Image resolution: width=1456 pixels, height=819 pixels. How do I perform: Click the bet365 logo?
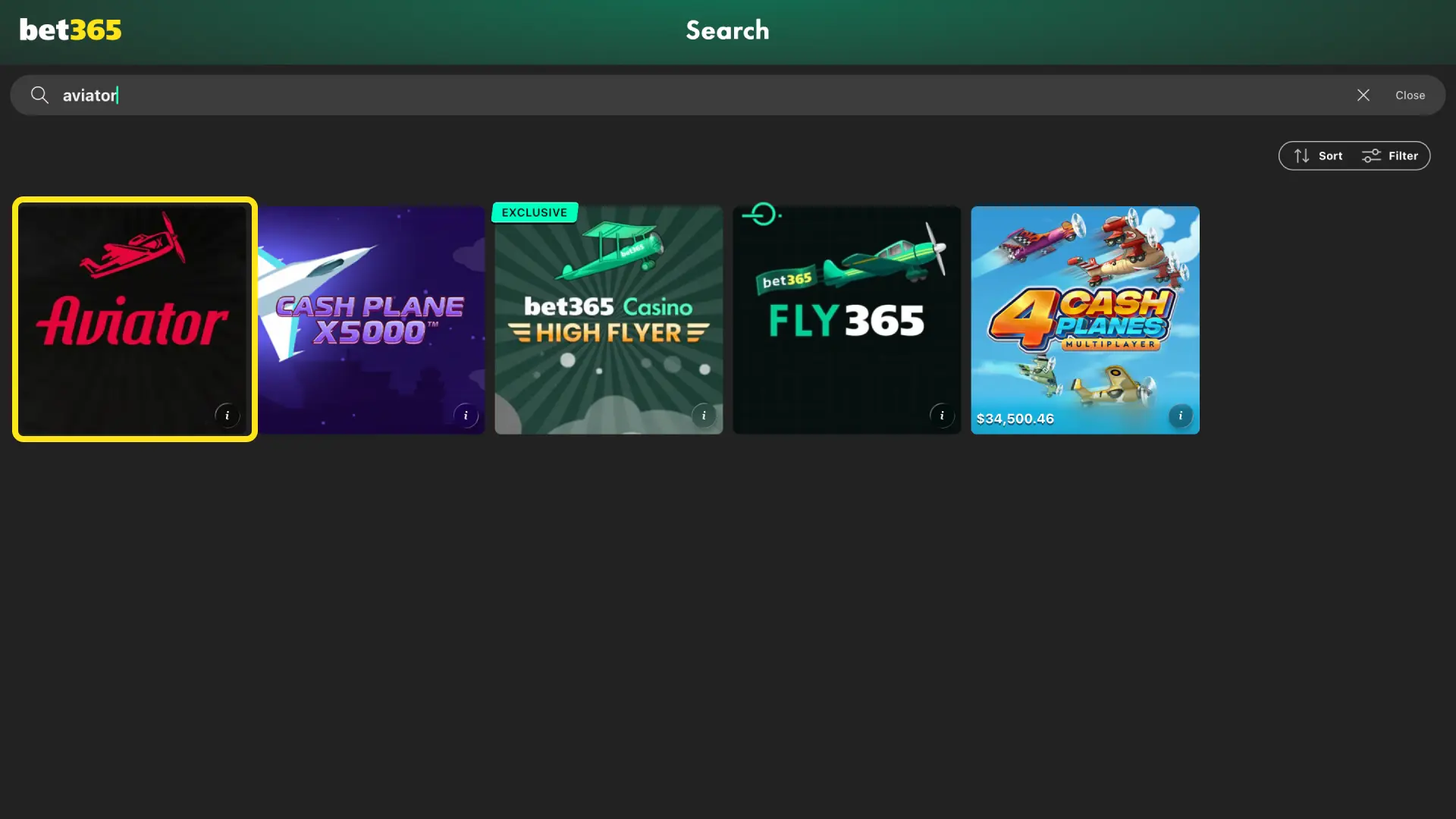(x=71, y=30)
